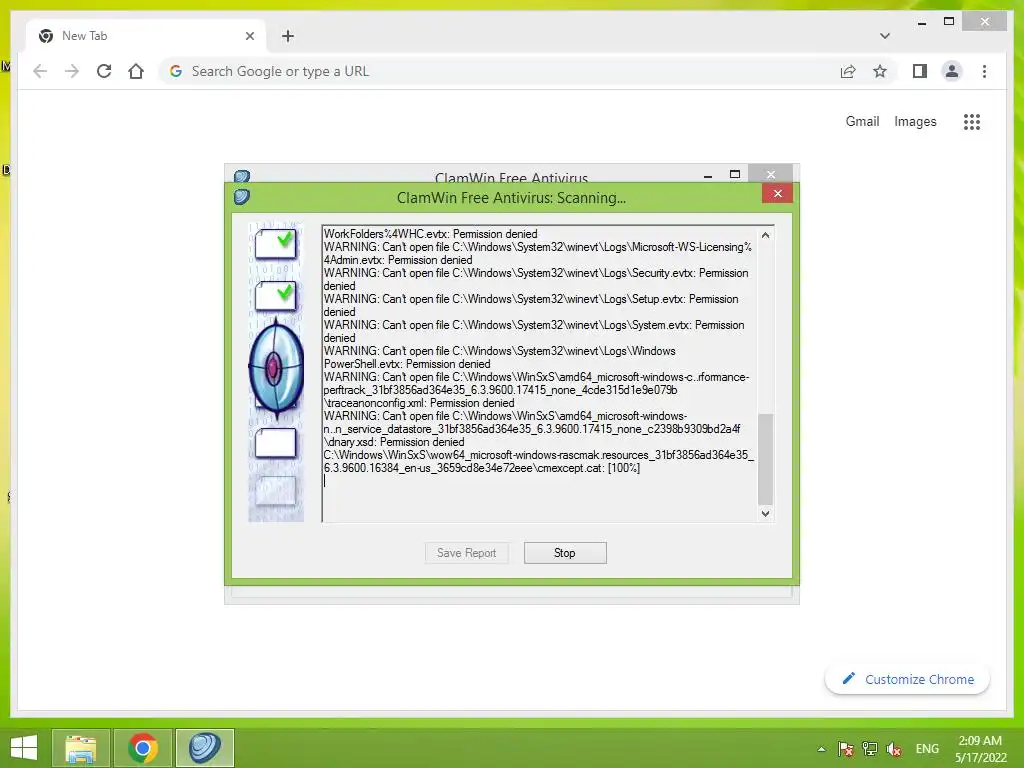Viewport: 1024px width, 768px height.
Task: Click warning line mentioning System.evtx
Action: click(534, 332)
